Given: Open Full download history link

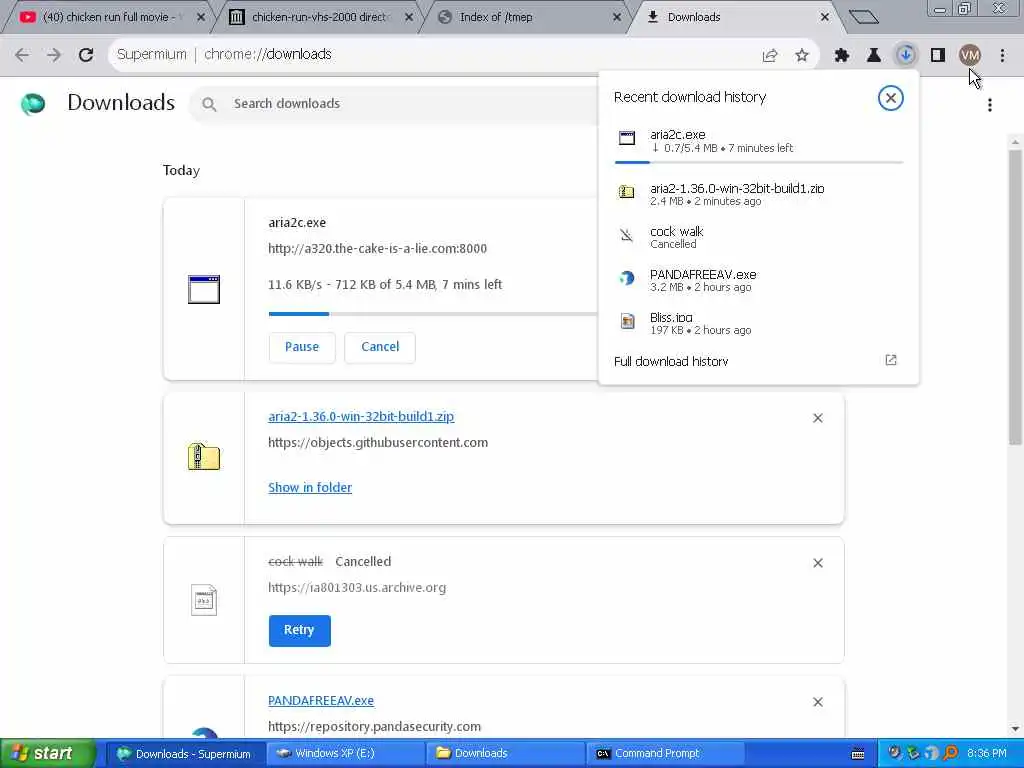Looking at the screenshot, I should (671, 361).
